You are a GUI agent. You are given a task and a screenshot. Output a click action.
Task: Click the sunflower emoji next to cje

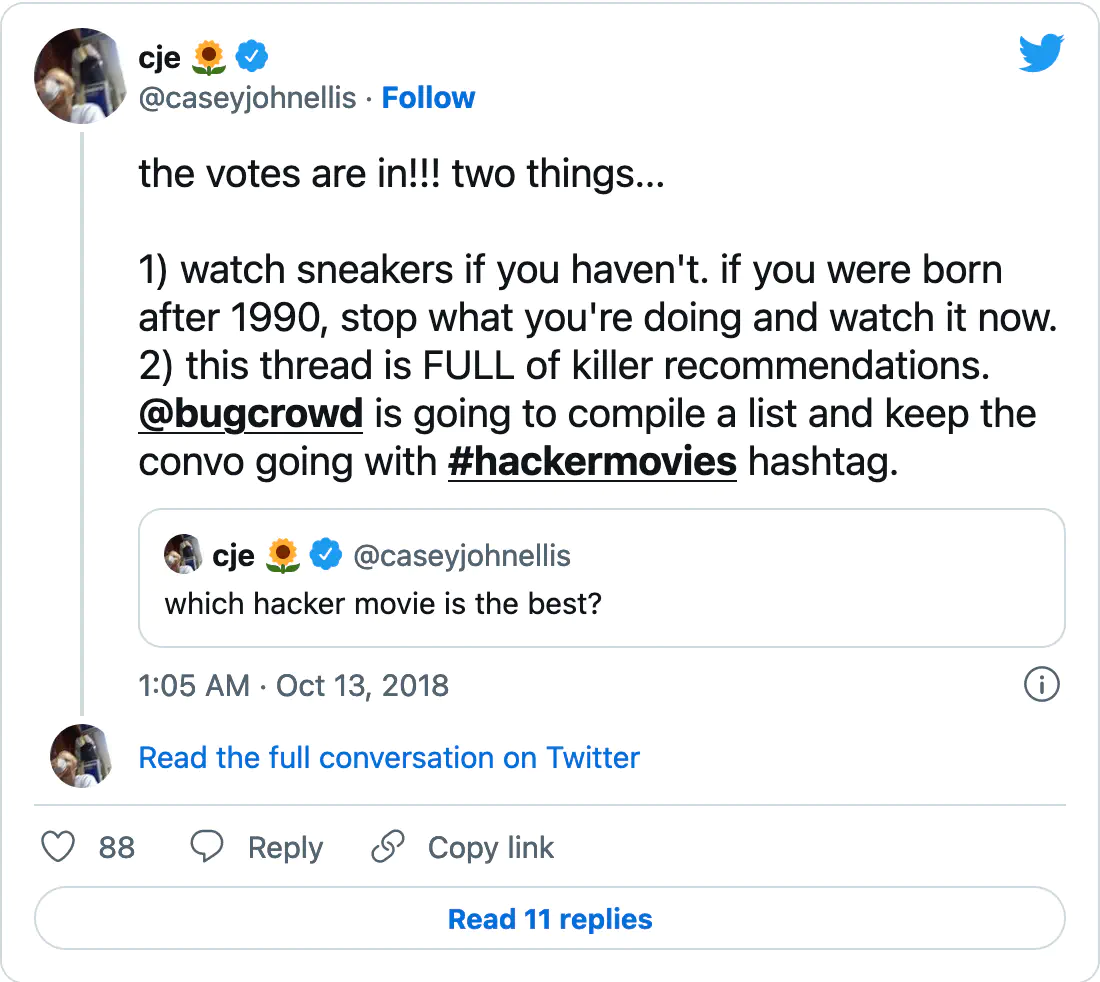point(210,58)
